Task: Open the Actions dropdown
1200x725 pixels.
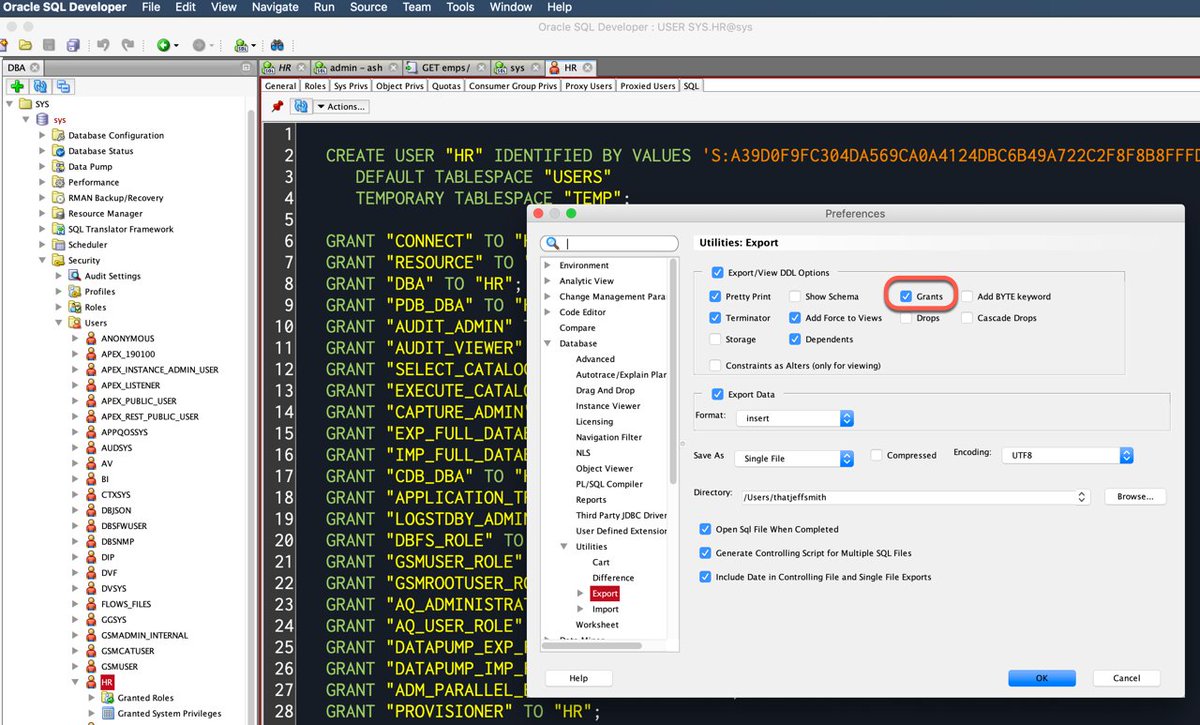Action: [341, 106]
